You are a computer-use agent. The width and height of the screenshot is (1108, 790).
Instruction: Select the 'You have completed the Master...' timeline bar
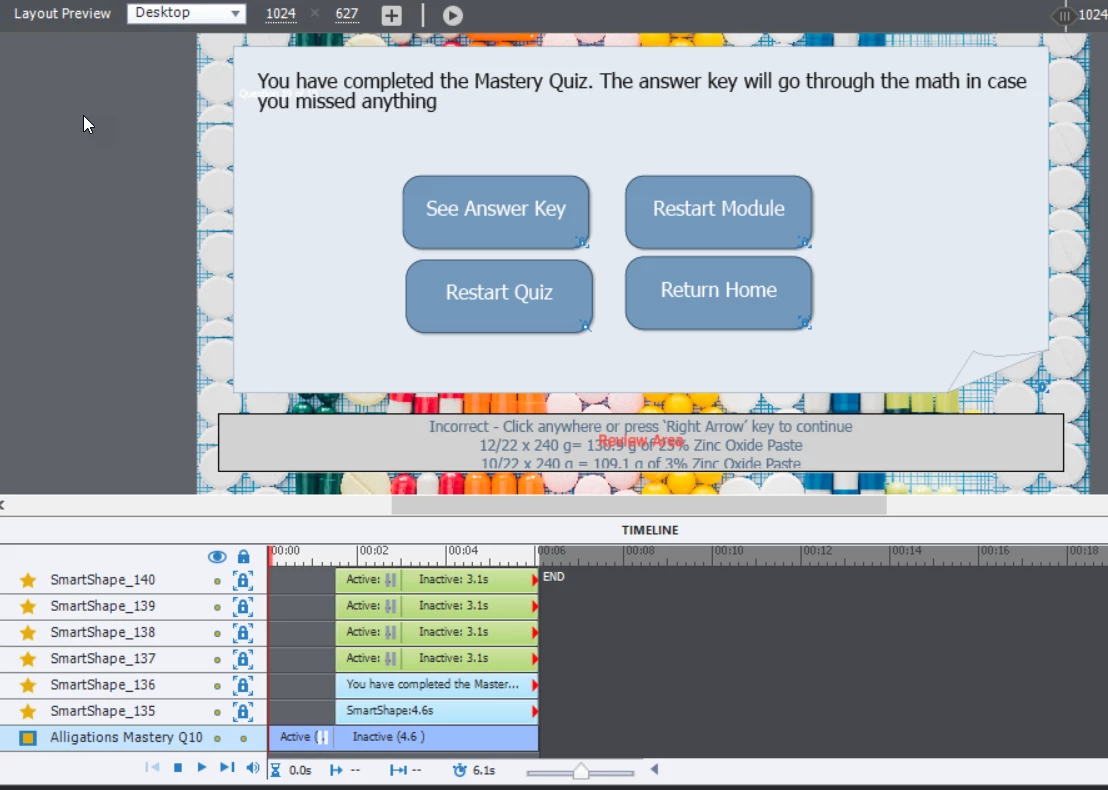coord(437,685)
